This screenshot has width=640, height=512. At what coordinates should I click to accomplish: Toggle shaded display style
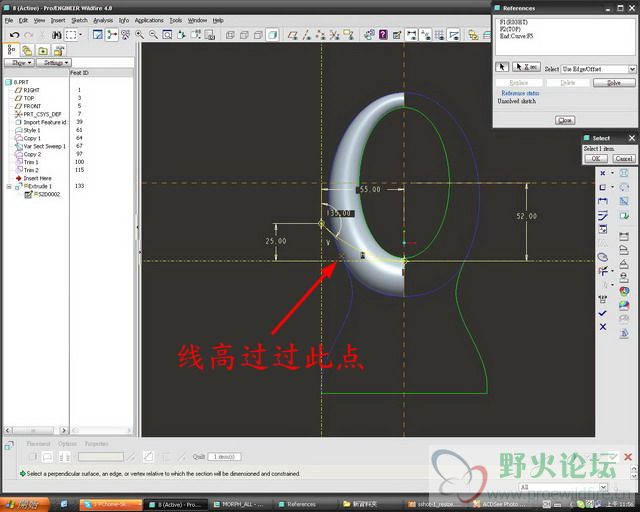[x=272, y=35]
